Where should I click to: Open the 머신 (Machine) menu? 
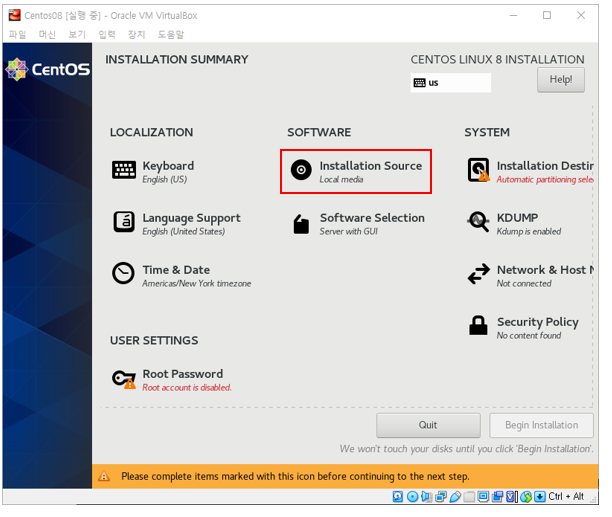click(x=47, y=34)
